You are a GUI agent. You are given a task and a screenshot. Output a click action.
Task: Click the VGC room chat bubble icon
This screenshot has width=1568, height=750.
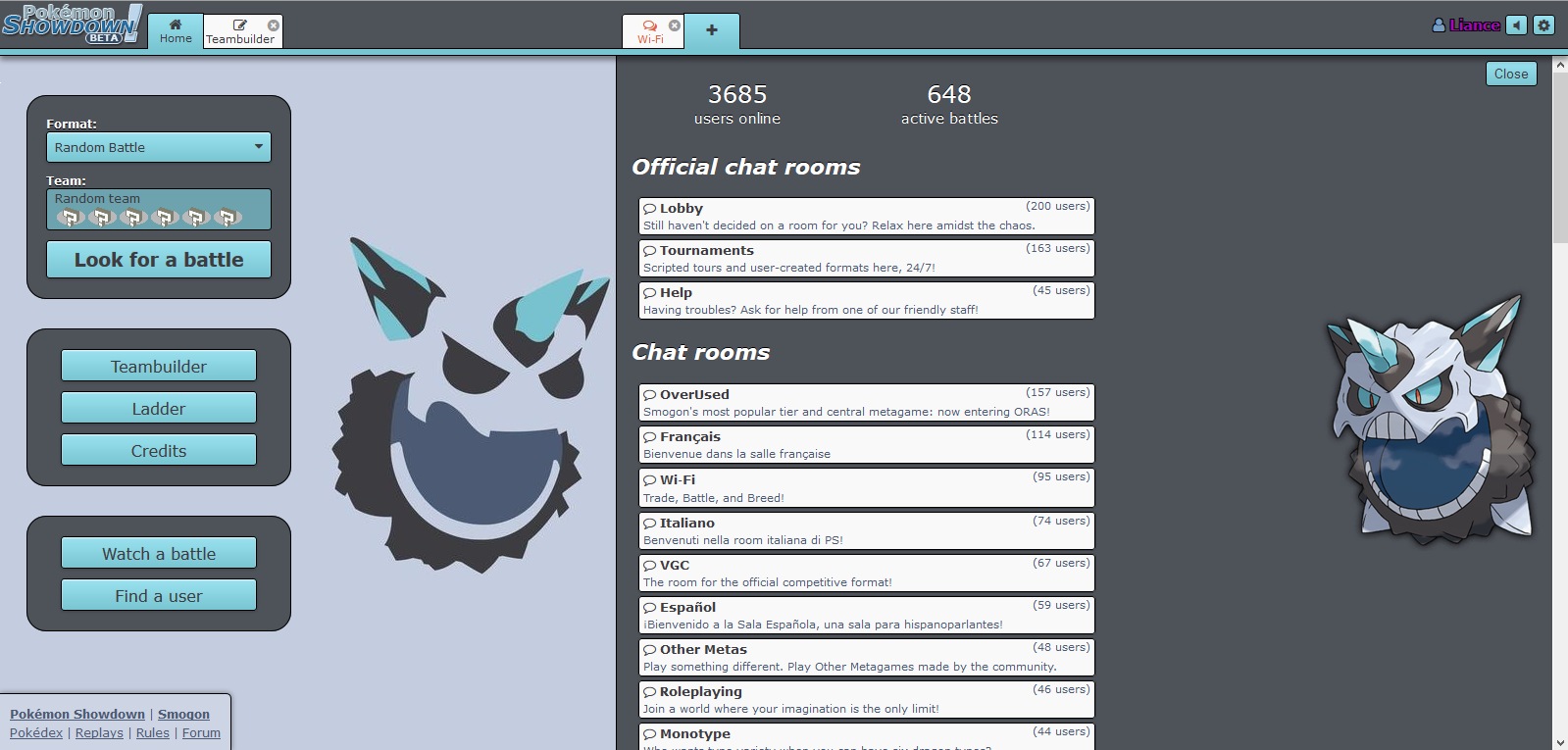649,566
